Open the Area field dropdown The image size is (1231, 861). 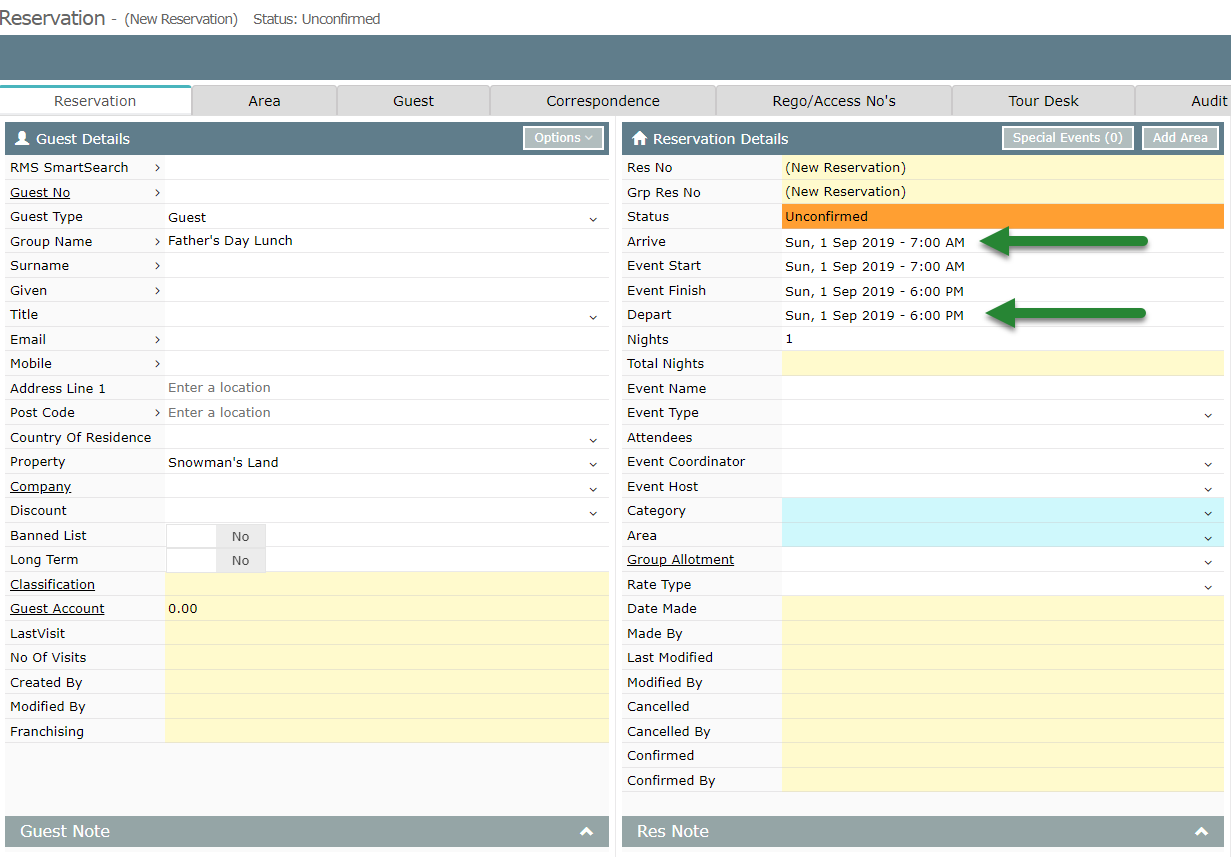(x=1208, y=537)
